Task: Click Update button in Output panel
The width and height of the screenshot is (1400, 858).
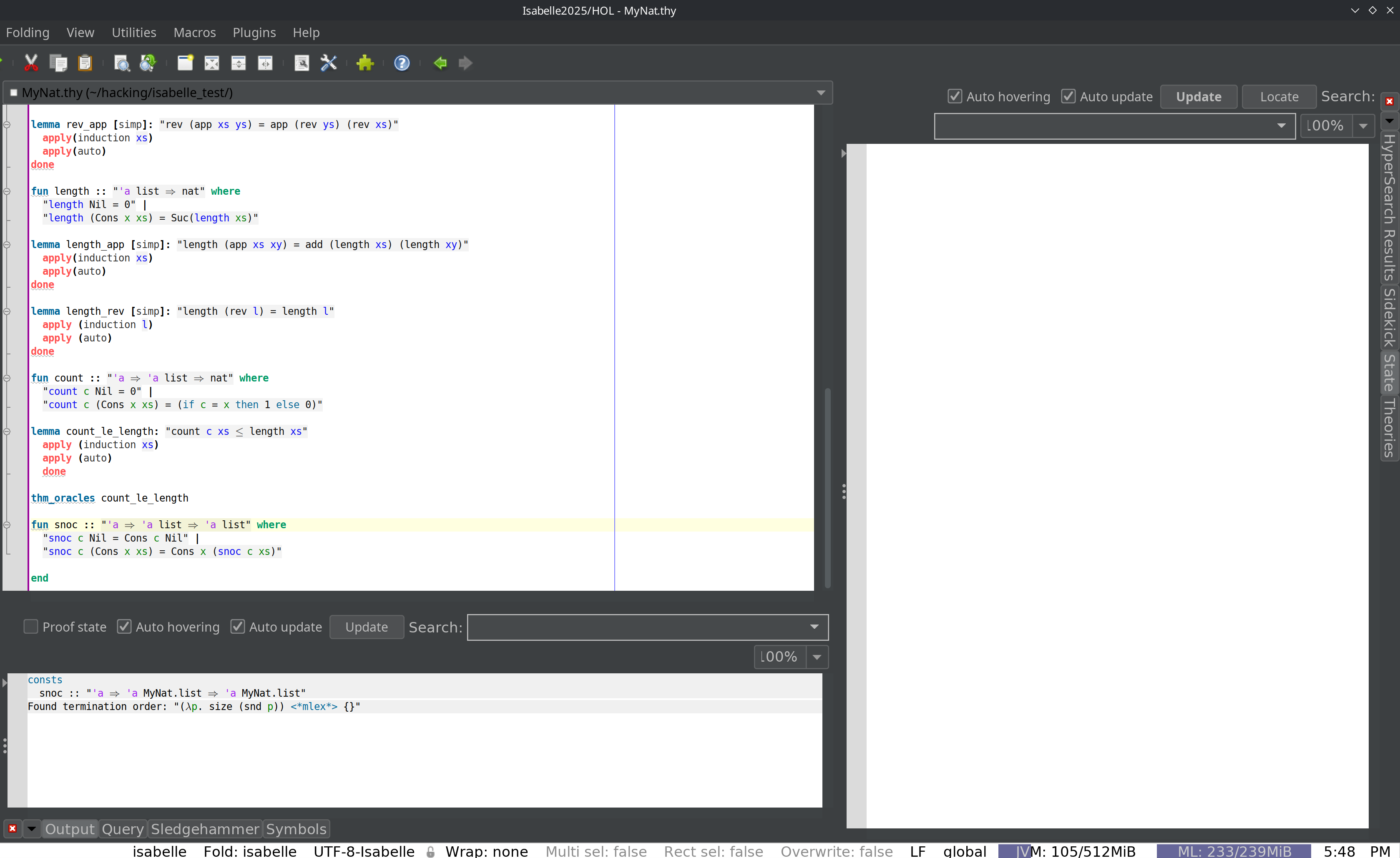Action: [367, 627]
